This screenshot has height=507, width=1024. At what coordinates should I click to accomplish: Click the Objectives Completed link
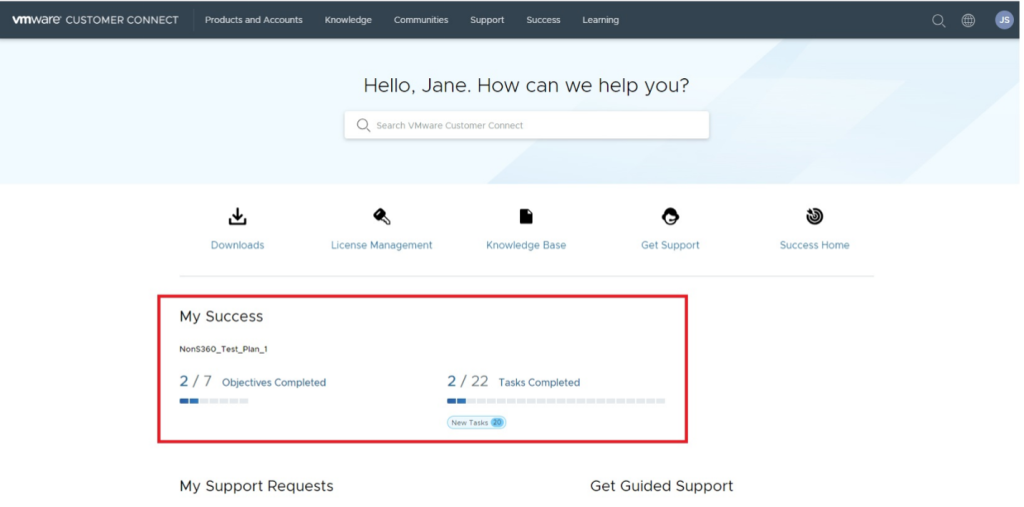274,382
